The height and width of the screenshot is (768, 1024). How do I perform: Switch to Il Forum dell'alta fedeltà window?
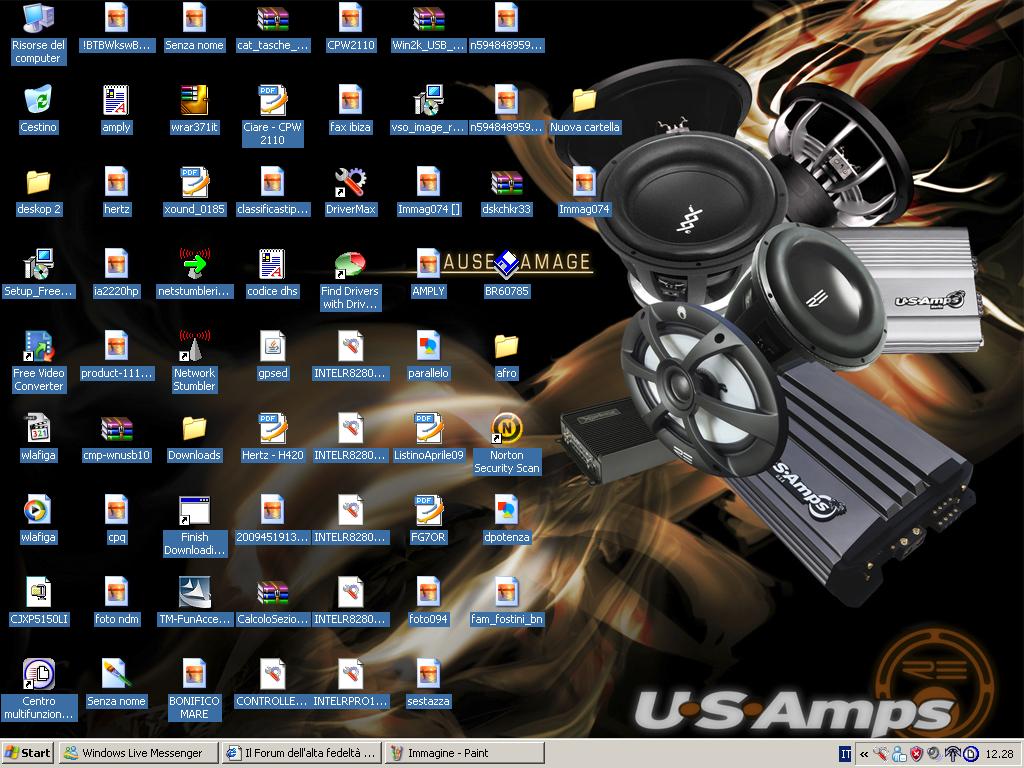[301, 753]
